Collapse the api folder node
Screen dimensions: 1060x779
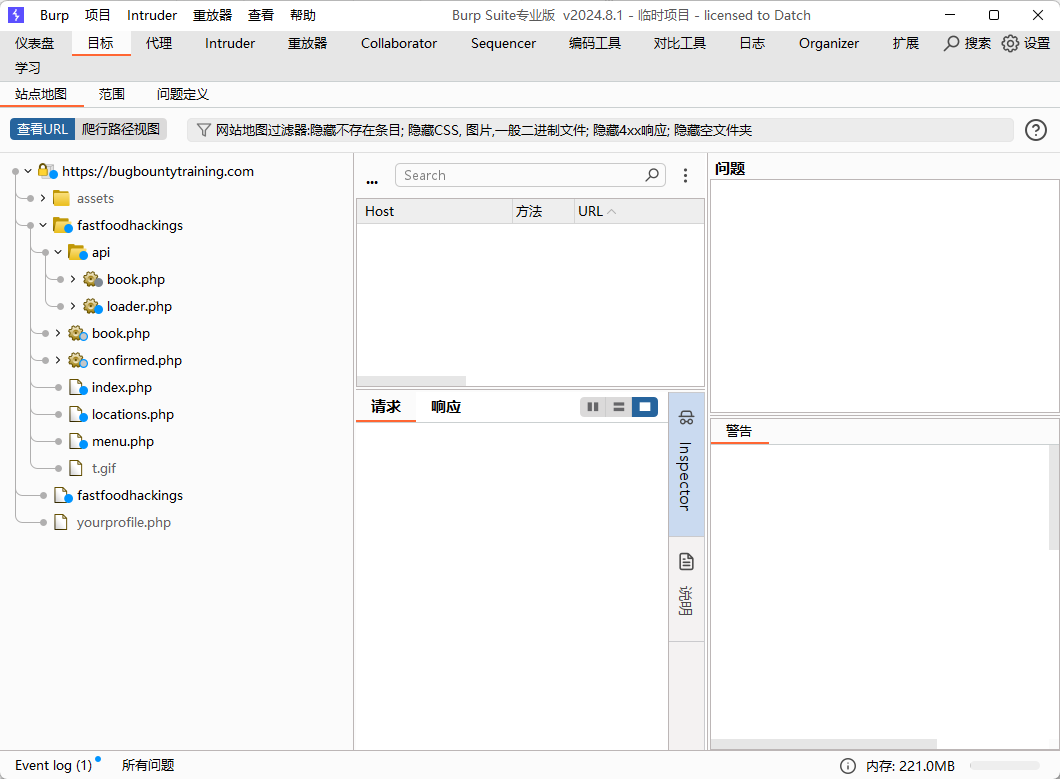[57, 252]
